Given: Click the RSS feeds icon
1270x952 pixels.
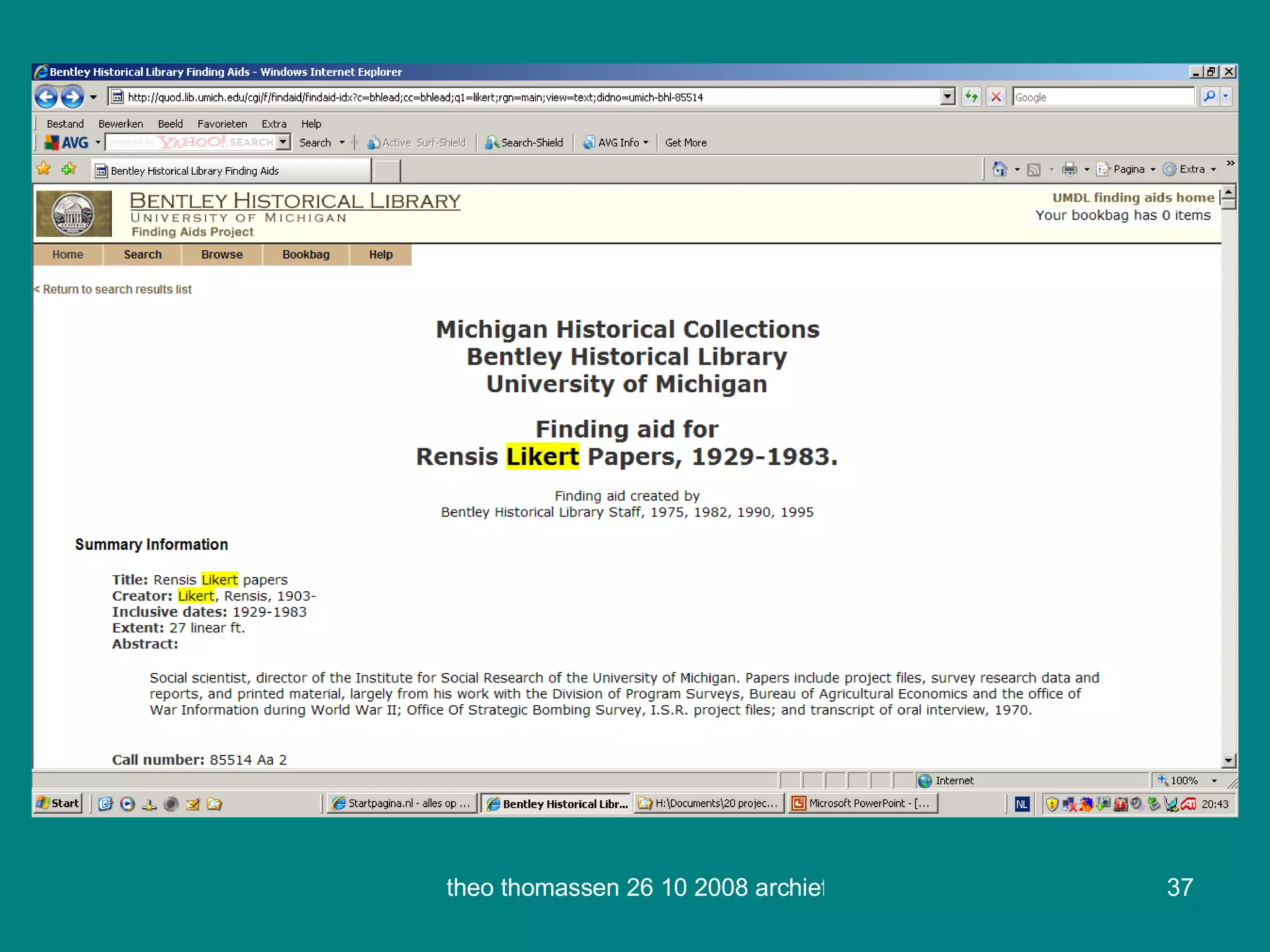Looking at the screenshot, I should [x=1034, y=169].
